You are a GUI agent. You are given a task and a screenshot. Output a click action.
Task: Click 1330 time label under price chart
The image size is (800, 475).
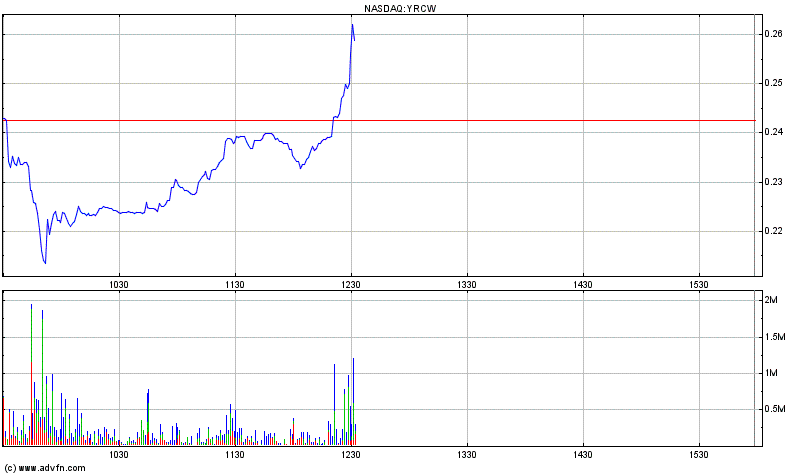[467, 285]
